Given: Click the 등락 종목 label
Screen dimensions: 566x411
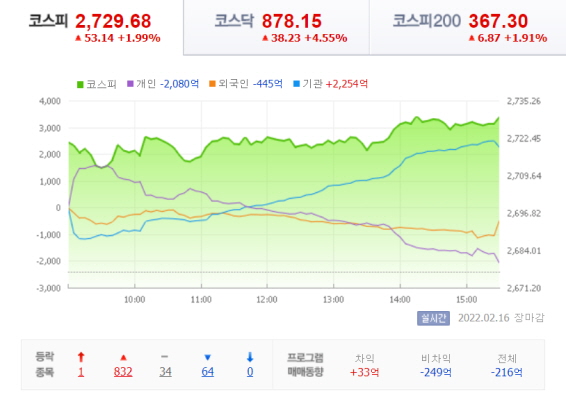Looking at the screenshot, I should click(44, 364).
